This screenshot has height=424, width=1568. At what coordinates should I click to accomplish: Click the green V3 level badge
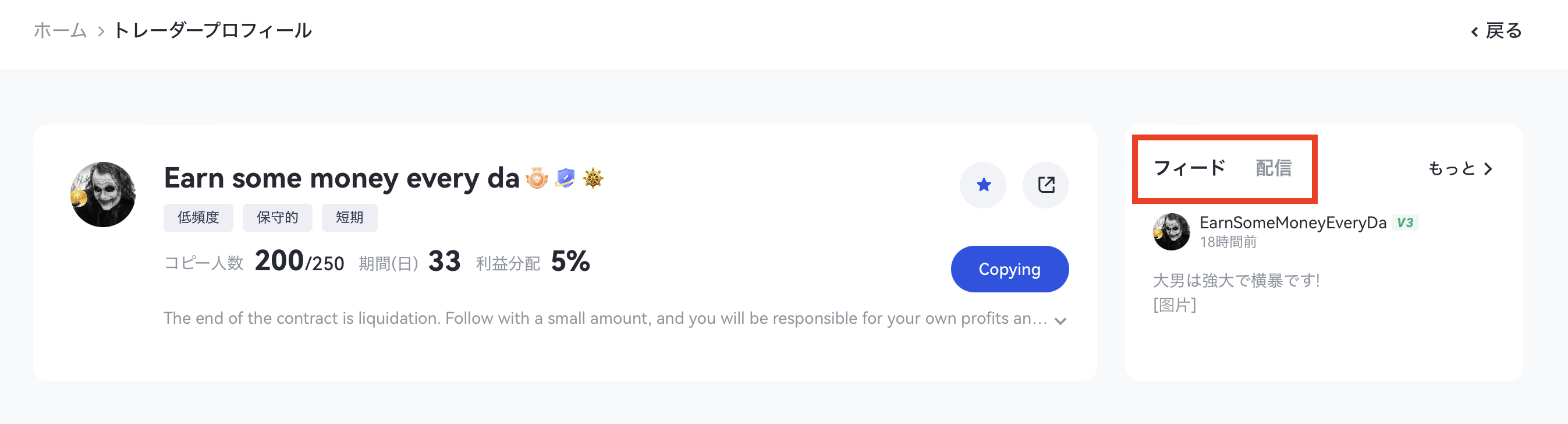tap(1405, 222)
